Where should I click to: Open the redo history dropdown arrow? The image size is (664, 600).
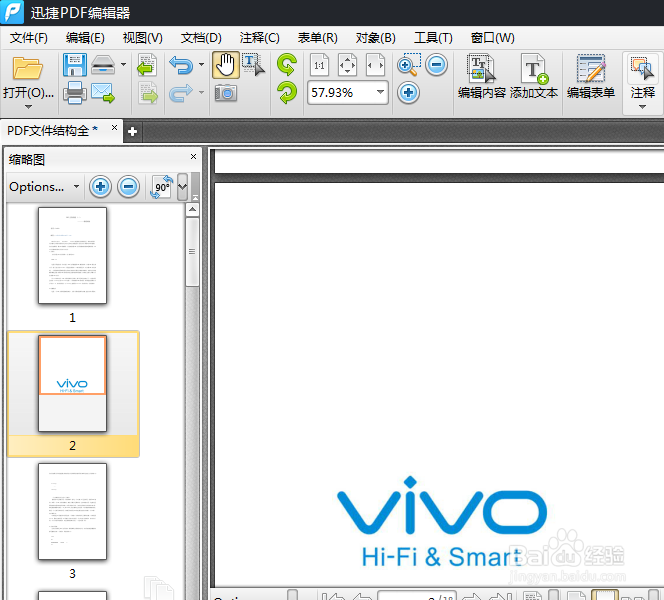[x=202, y=92]
